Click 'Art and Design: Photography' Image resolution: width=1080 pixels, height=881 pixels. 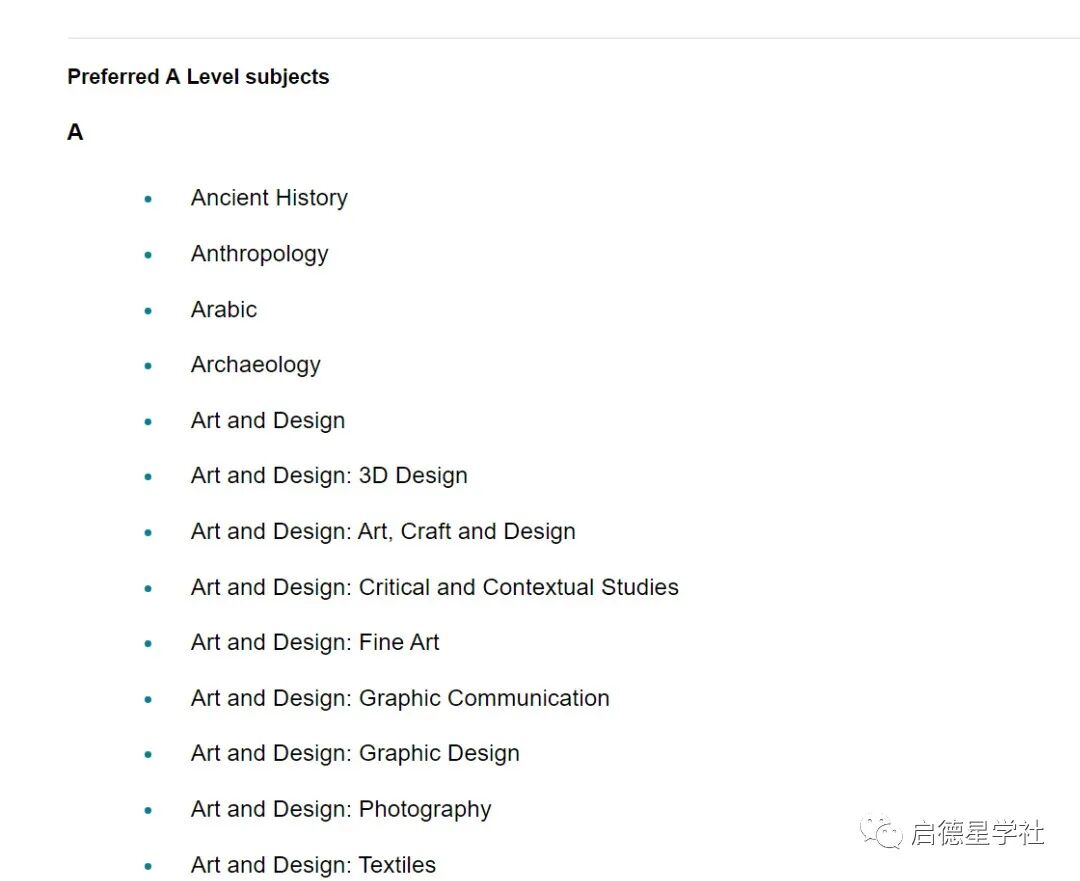(x=341, y=809)
